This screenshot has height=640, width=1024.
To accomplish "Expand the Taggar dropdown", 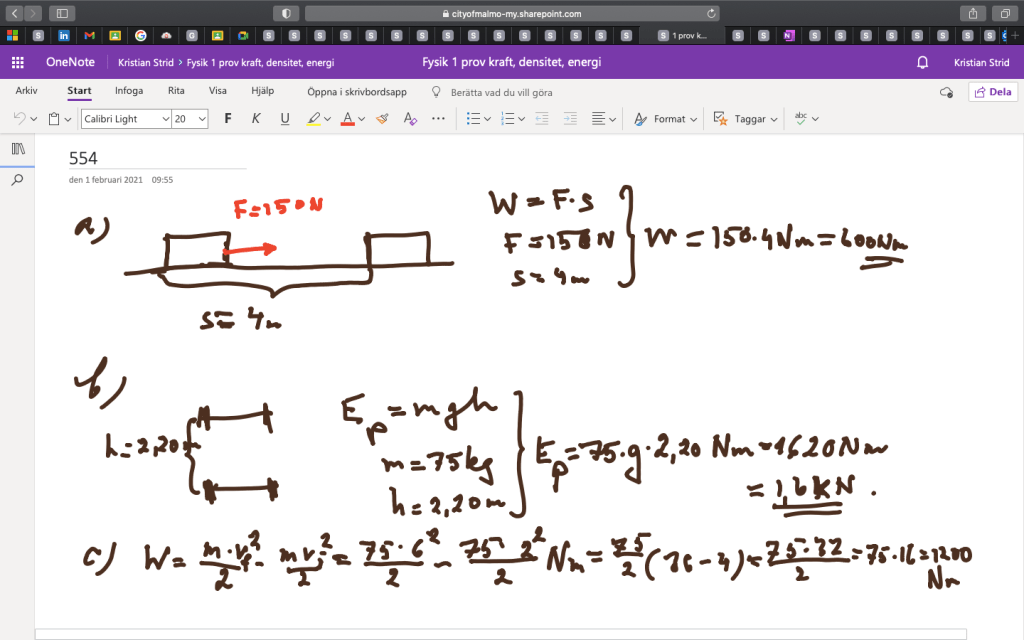I will pos(745,118).
